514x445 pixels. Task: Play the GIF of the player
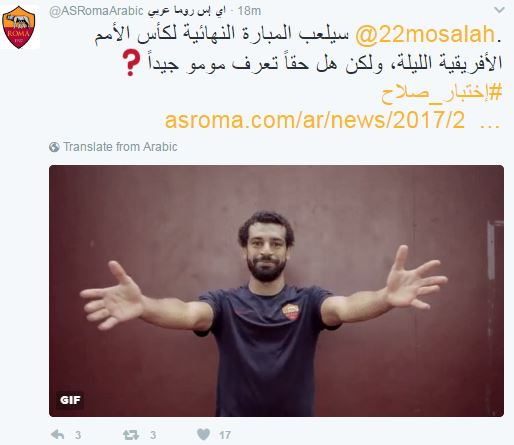coord(276,291)
